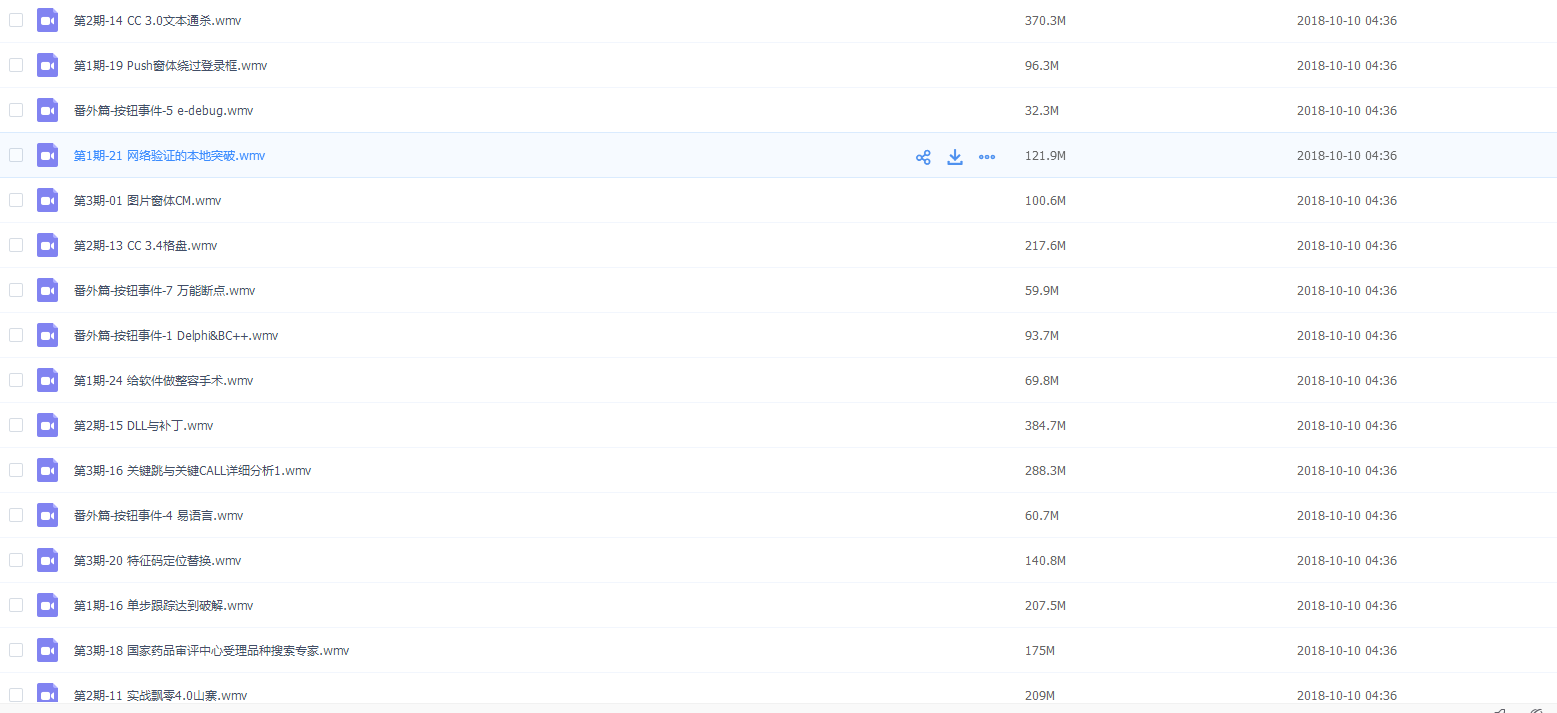Select the checkbox for CC 3.4格盘.wmv
The image size is (1557, 713).
(16, 245)
